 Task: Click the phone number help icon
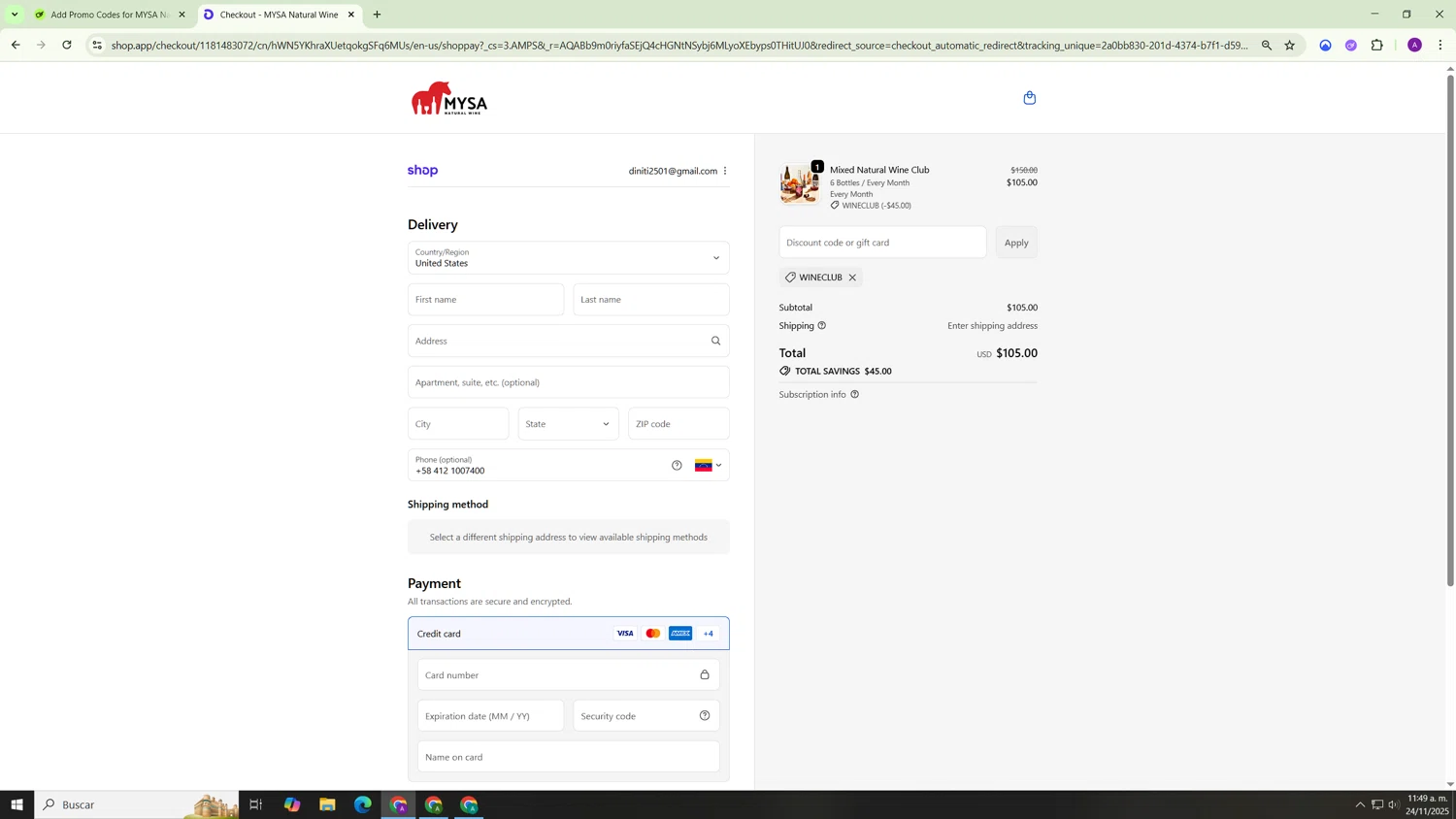pos(677,466)
